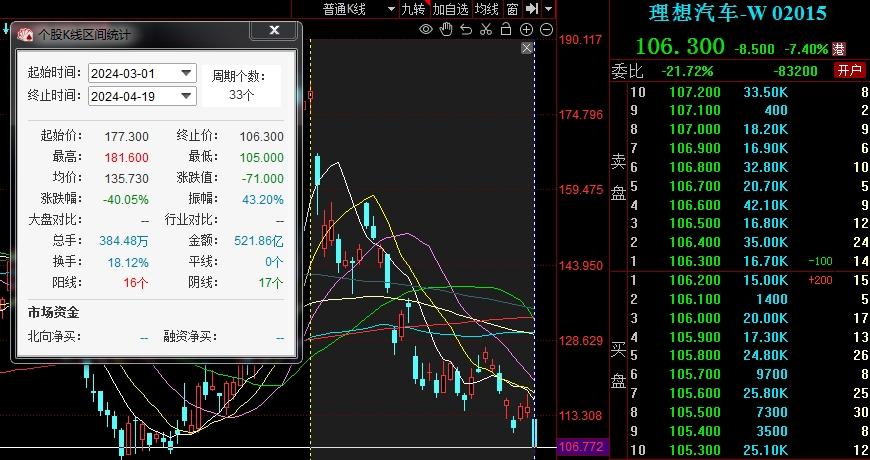
Task: Click the 周期个数 33个 box
Action: 241,85
